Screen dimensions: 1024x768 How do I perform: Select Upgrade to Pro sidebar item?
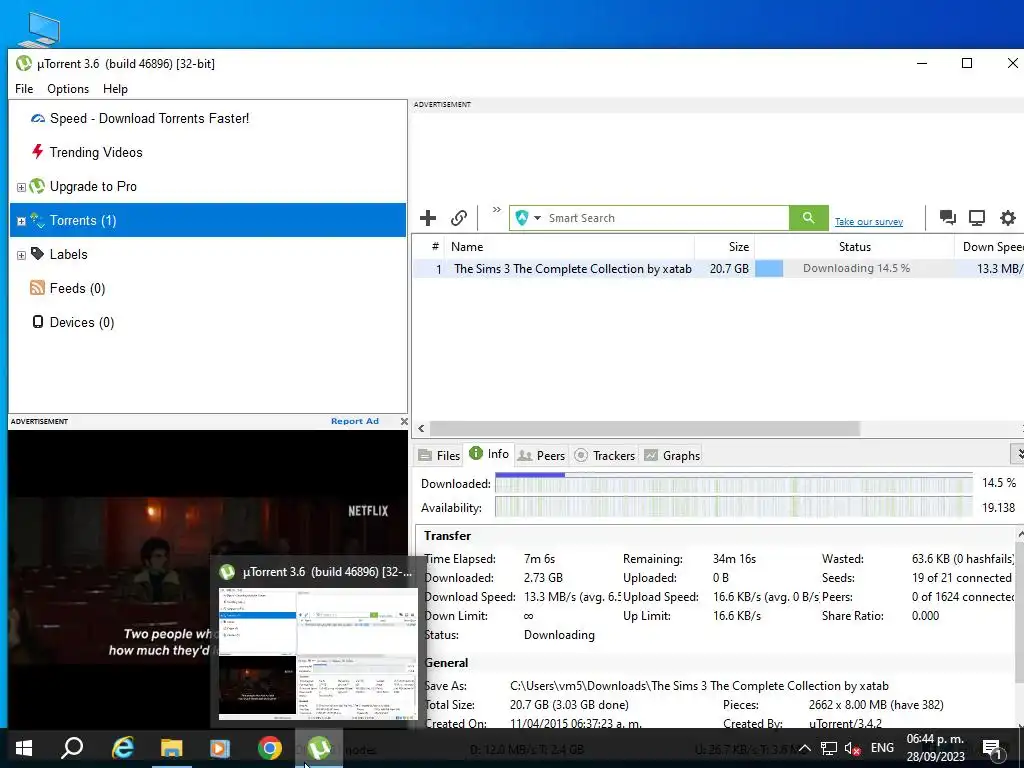(93, 186)
